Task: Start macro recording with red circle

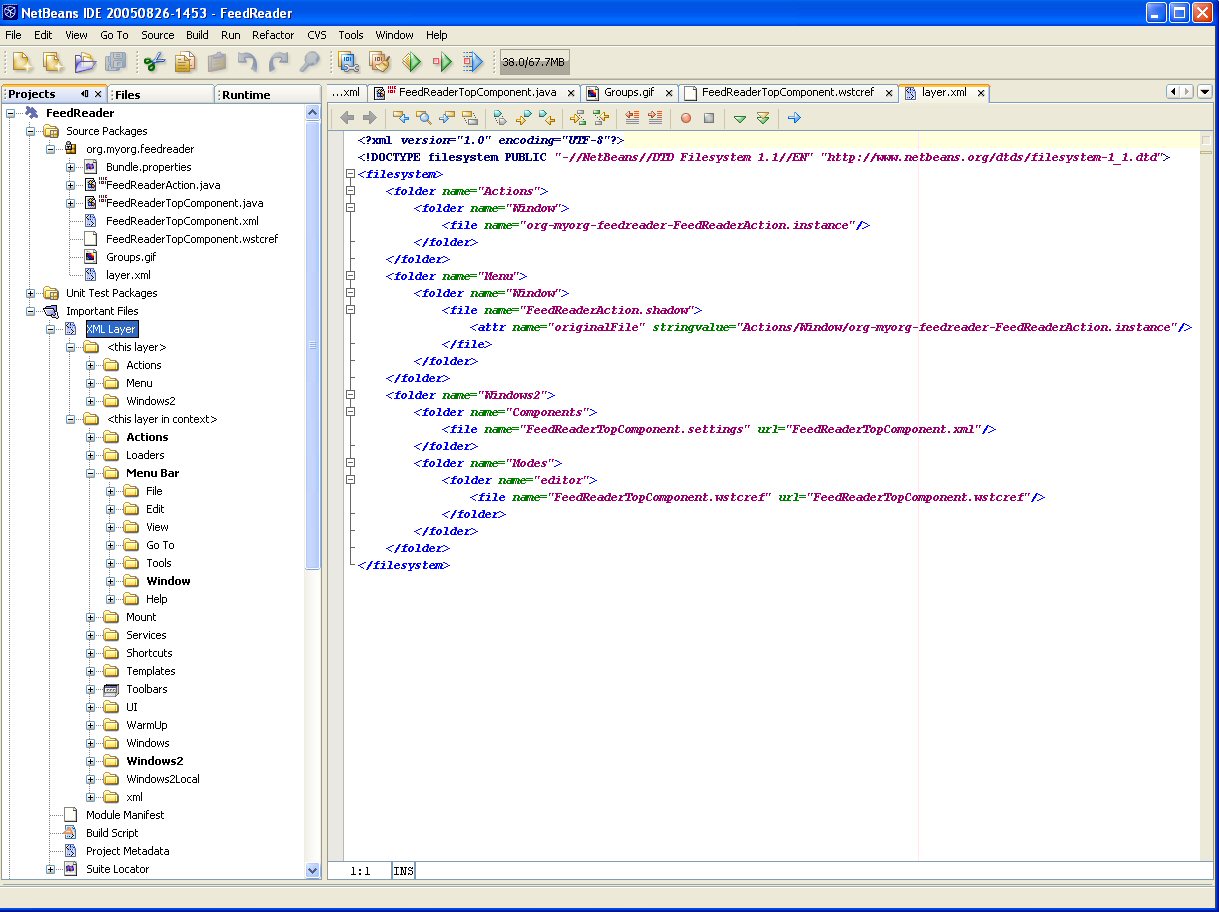Action: [x=686, y=118]
